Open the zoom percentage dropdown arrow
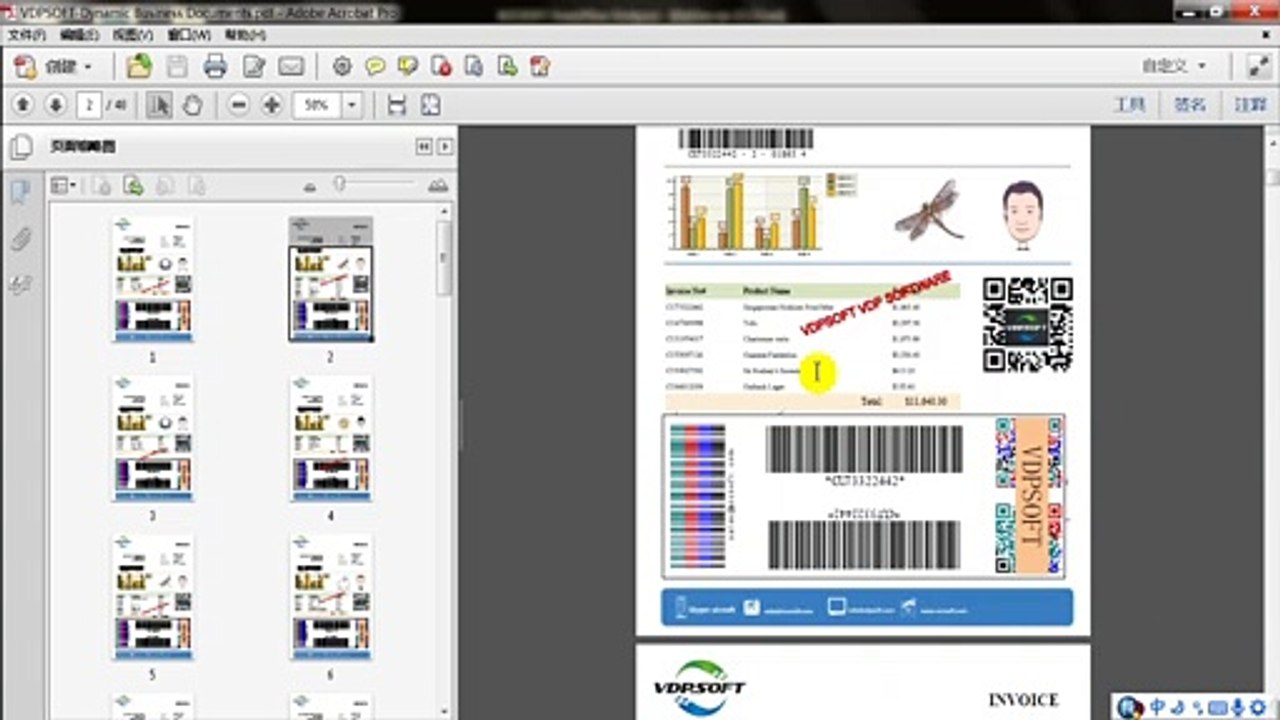Screen dimensions: 1280x720 pyautogui.click(x=352, y=105)
